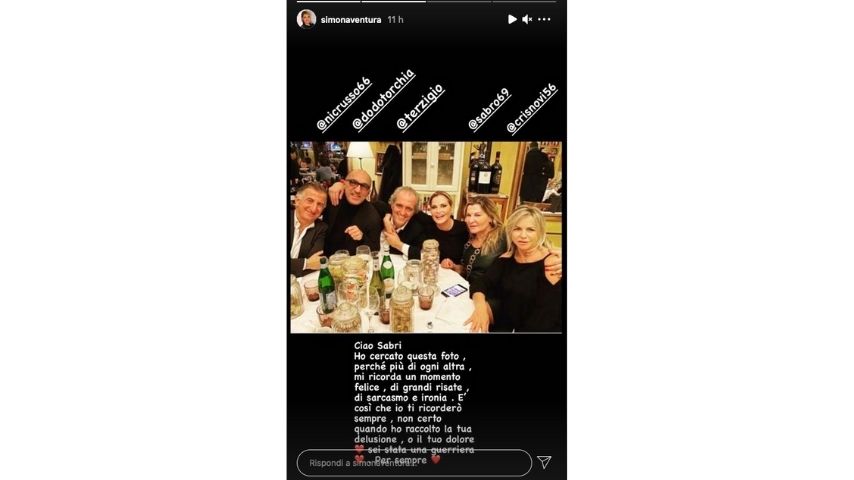Click the group dinner photo
This screenshot has width=854, height=480.
click(426, 237)
